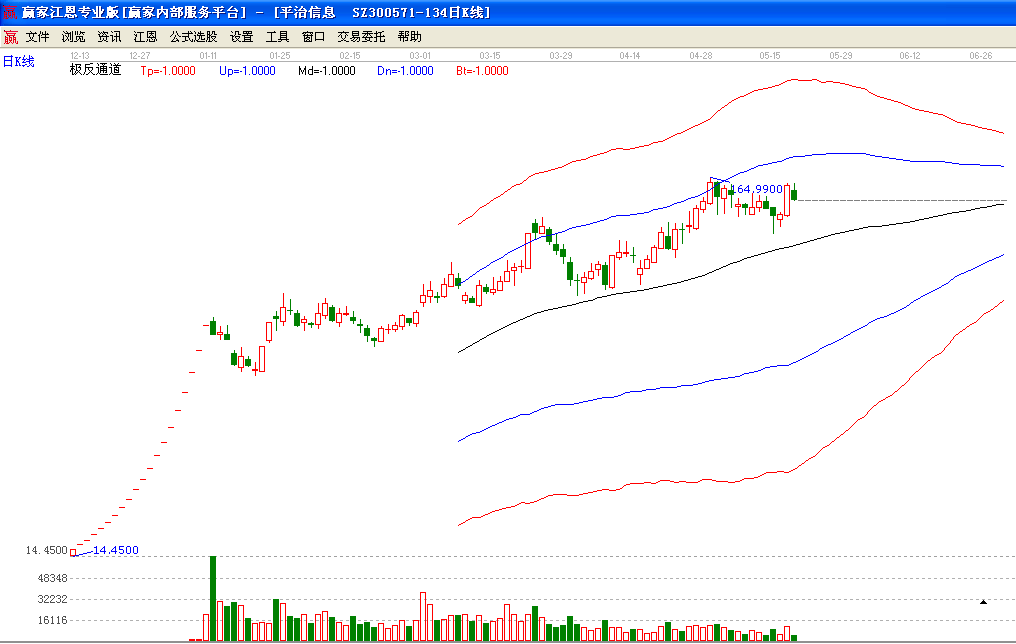Screen dimensions: 1016x644
Task: Click the first red candlestick at 14.45
Action: [73, 553]
